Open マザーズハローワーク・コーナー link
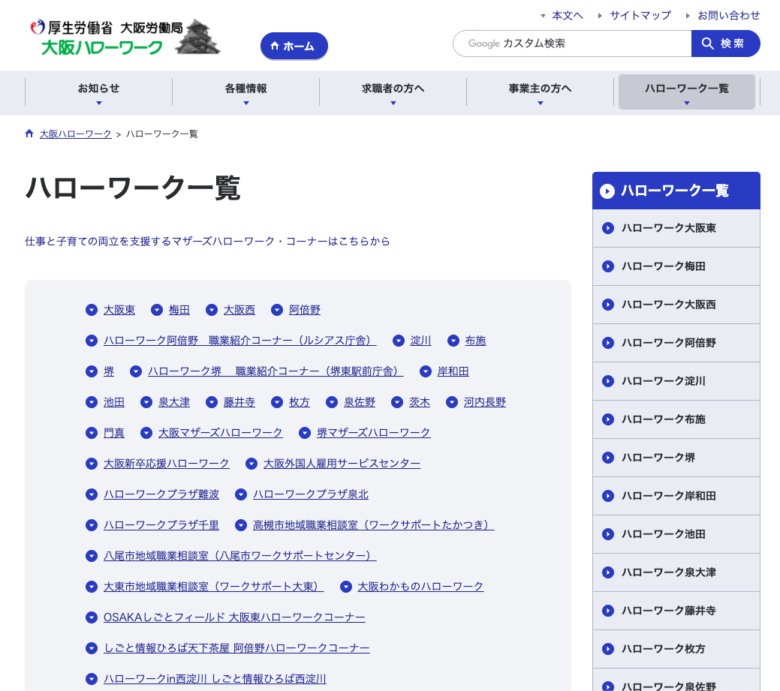The image size is (780, 691). 207,241
